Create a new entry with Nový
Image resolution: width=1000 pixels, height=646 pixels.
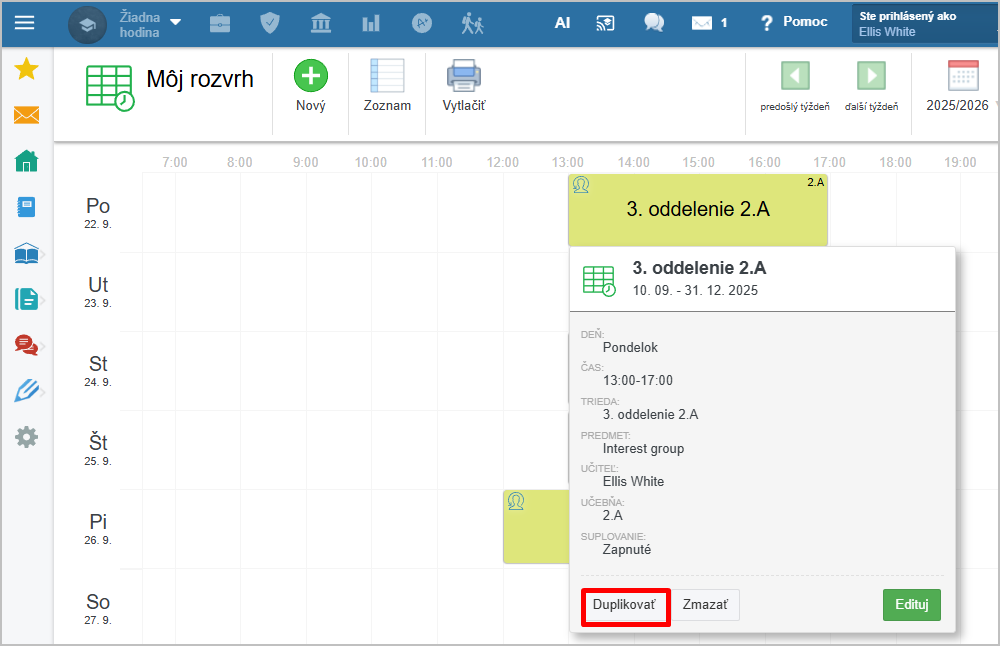tap(311, 86)
